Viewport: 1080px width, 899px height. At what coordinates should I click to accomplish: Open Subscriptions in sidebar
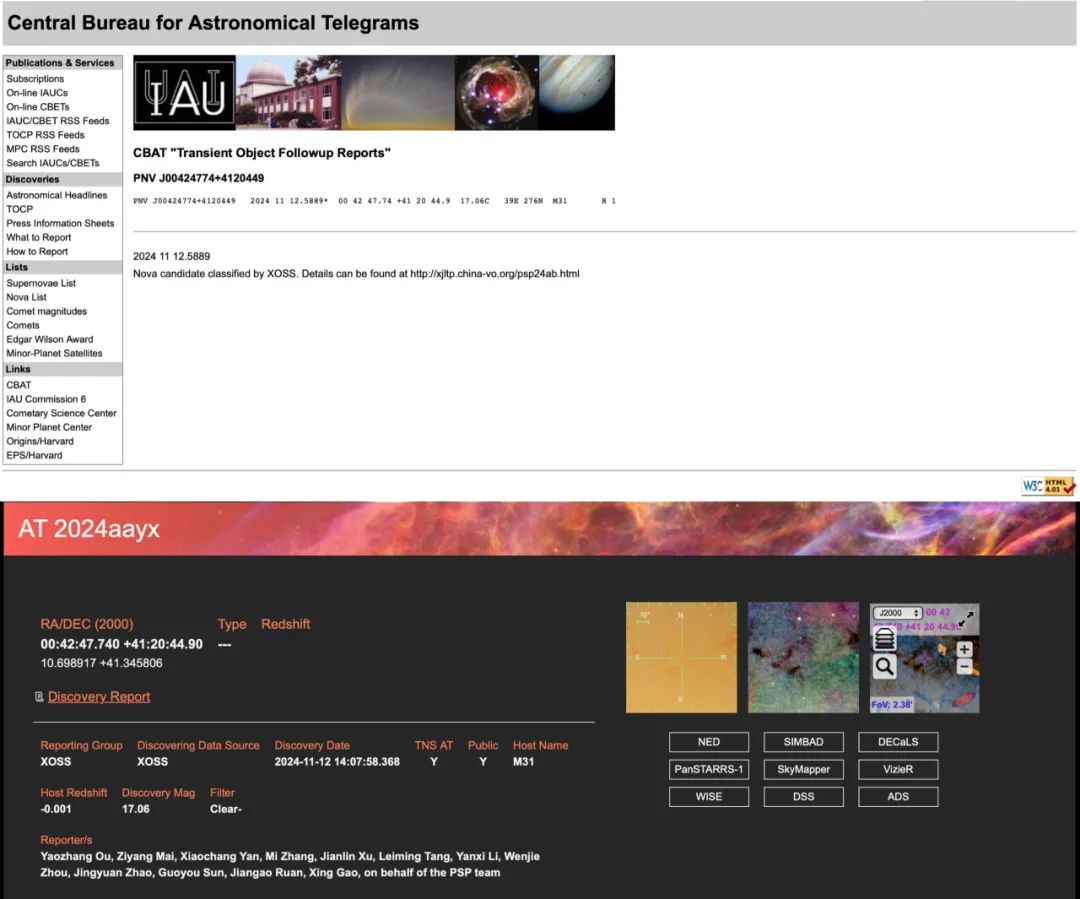coord(35,79)
